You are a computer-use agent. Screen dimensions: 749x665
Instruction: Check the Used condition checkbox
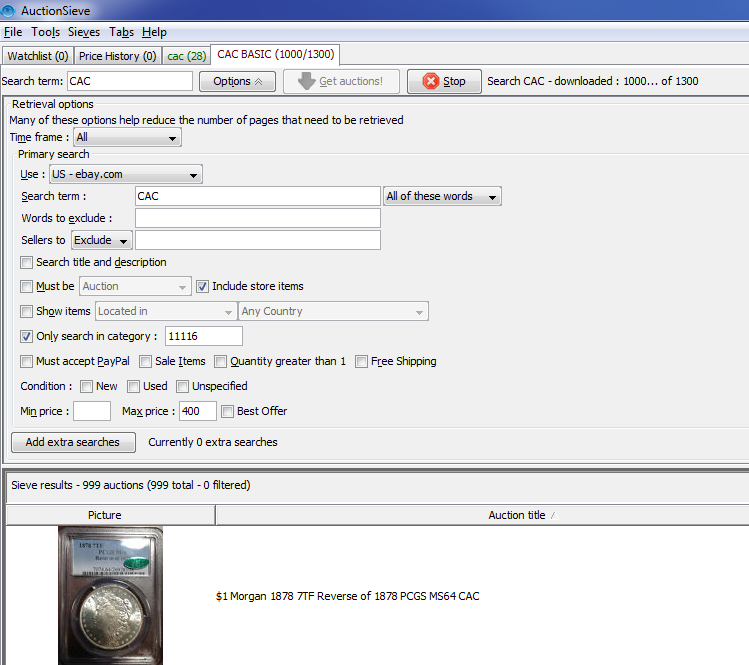(133, 386)
